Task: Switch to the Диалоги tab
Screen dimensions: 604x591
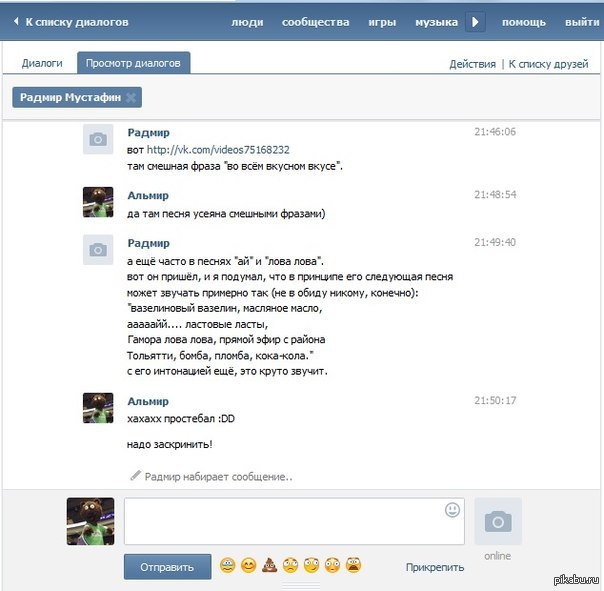Action: point(42,63)
